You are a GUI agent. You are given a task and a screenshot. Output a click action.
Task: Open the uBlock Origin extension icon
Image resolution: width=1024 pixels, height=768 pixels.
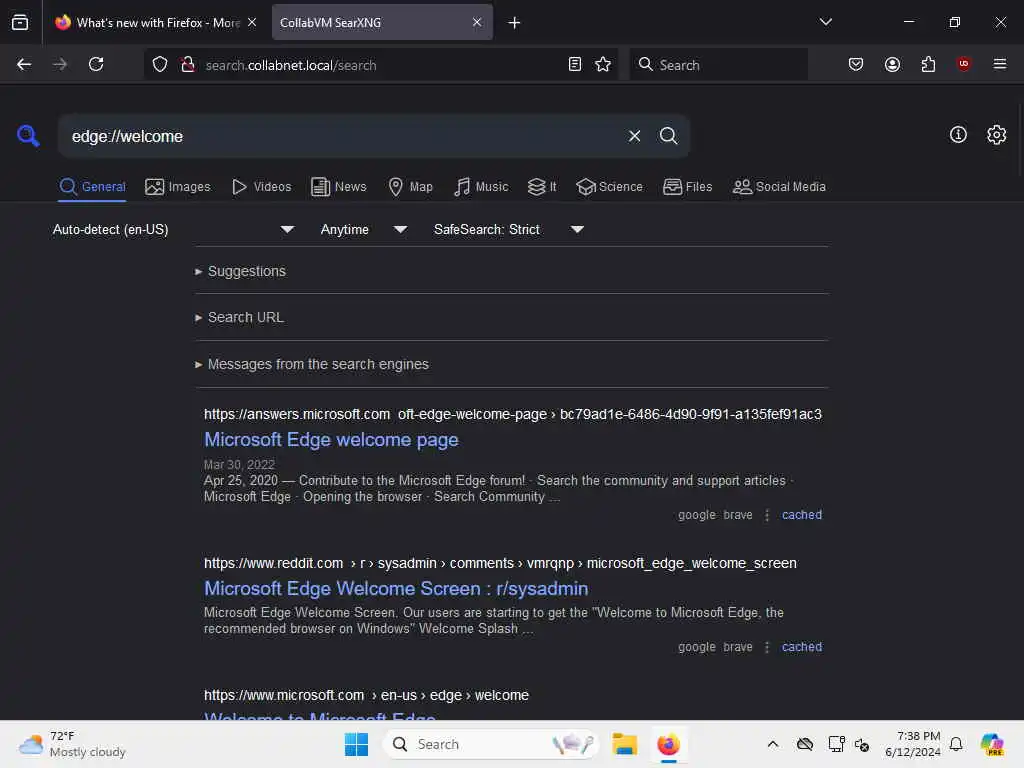pyautogui.click(x=963, y=63)
